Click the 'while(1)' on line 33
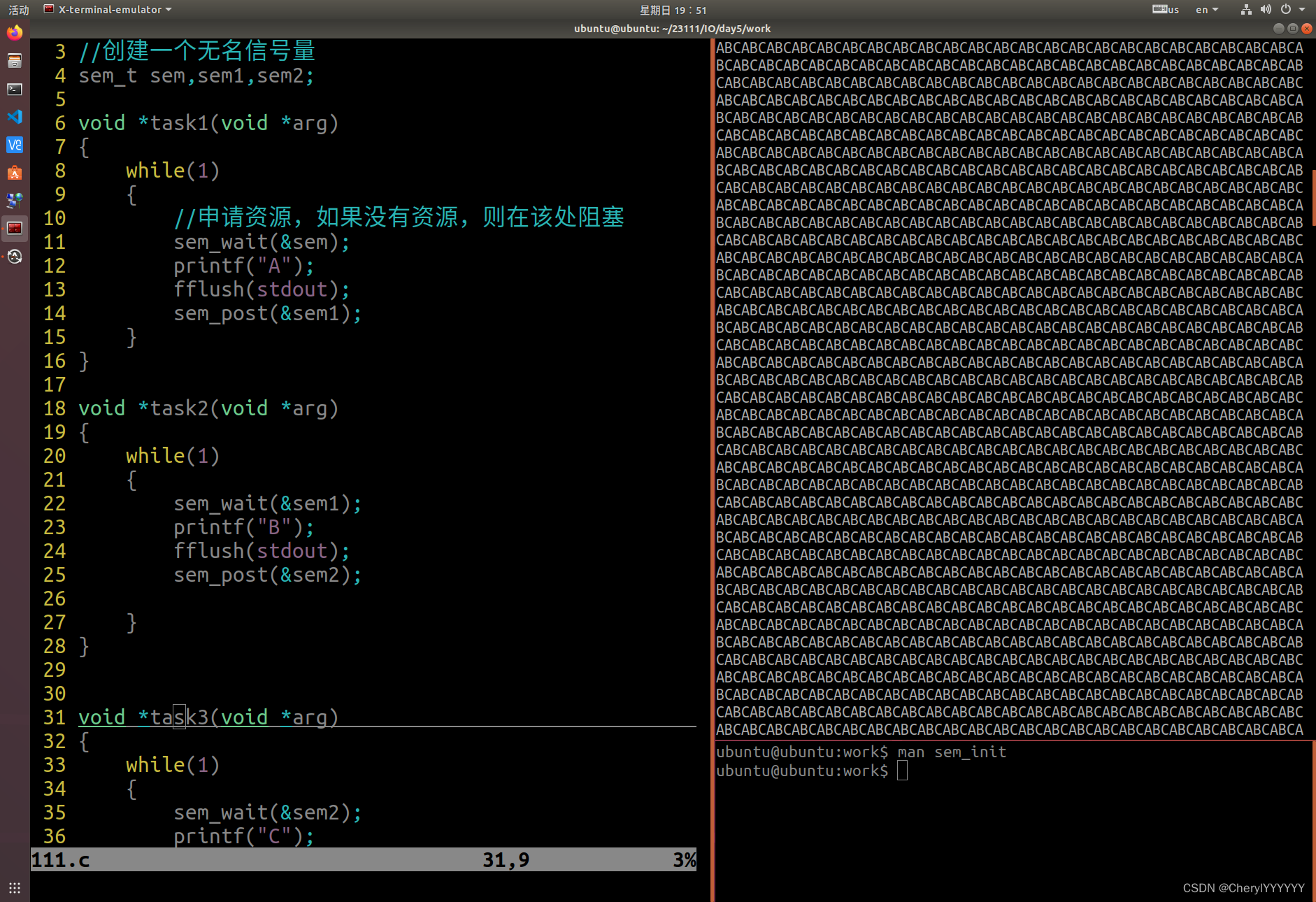Image resolution: width=1316 pixels, height=902 pixels. pyautogui.click(x=173, y=765)
